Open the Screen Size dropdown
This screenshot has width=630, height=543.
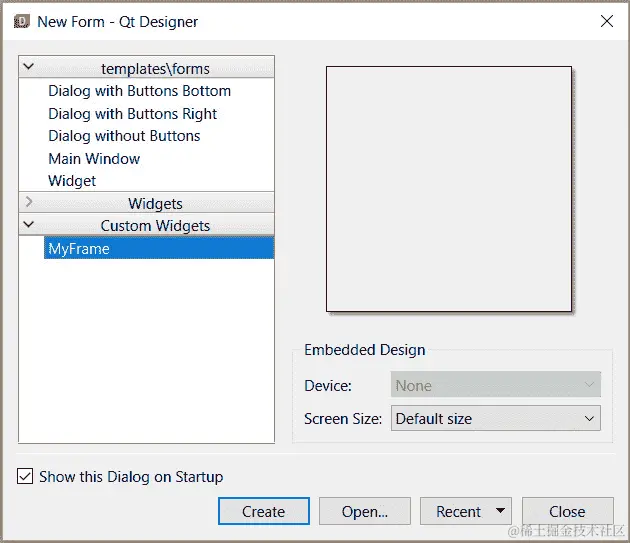coord(496,418)
